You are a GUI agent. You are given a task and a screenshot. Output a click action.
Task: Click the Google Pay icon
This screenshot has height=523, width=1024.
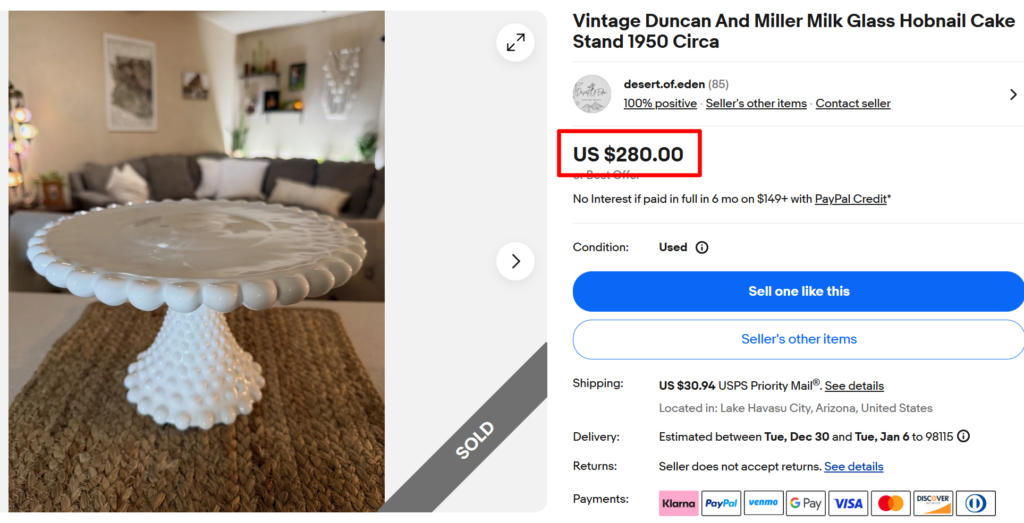point(805,503)
